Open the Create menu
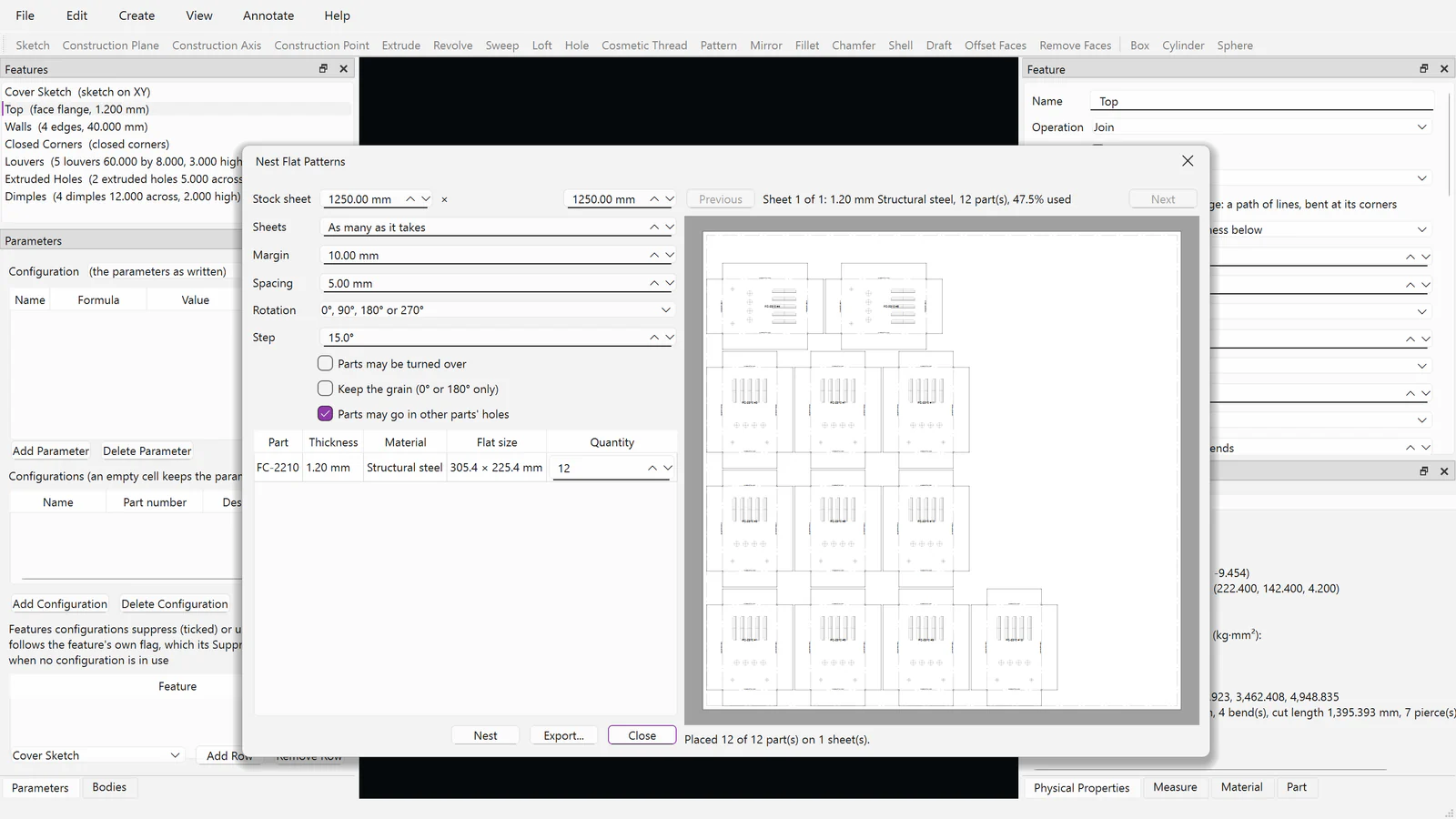The image size is (1456, 819). (136, 15)
